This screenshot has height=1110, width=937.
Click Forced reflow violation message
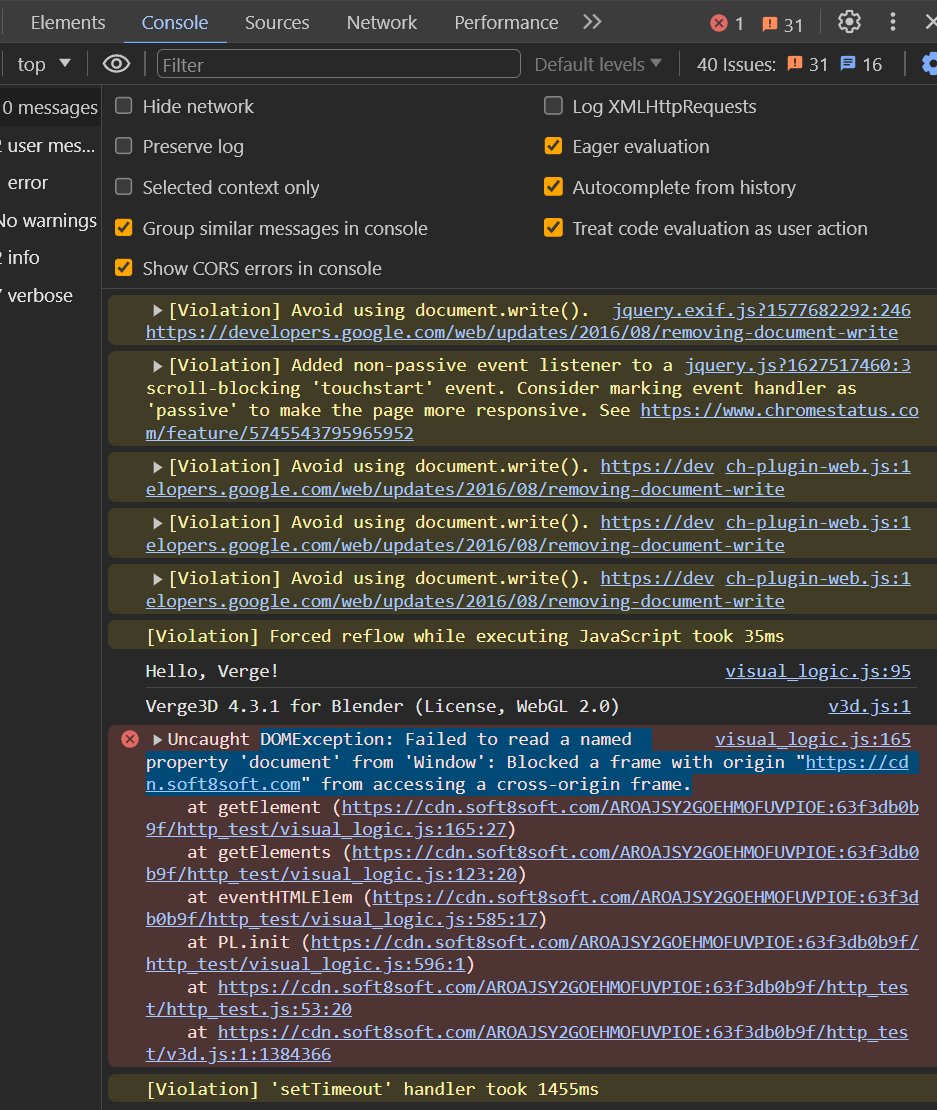(465, 636)
